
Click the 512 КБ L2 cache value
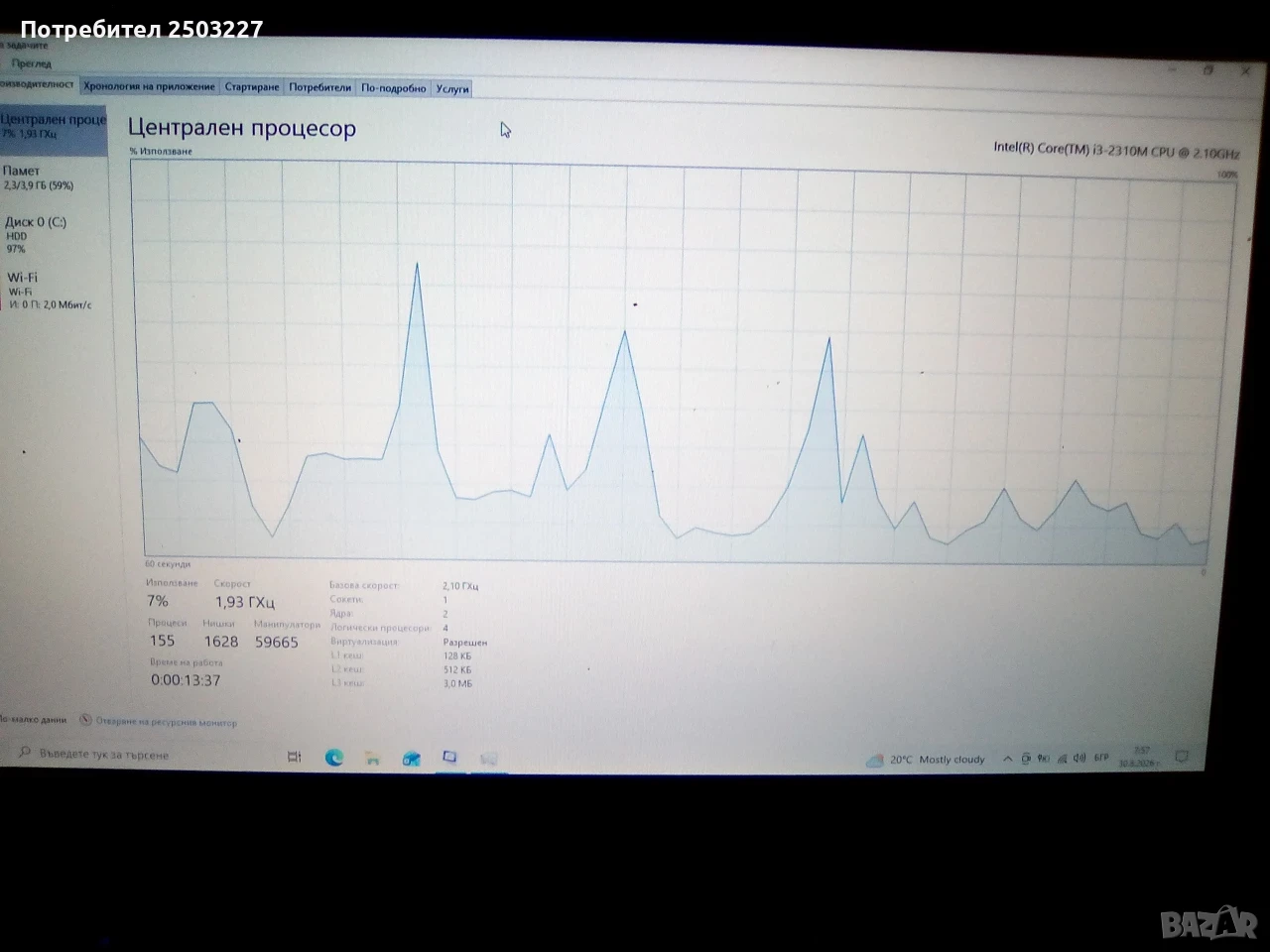(457, 669)
